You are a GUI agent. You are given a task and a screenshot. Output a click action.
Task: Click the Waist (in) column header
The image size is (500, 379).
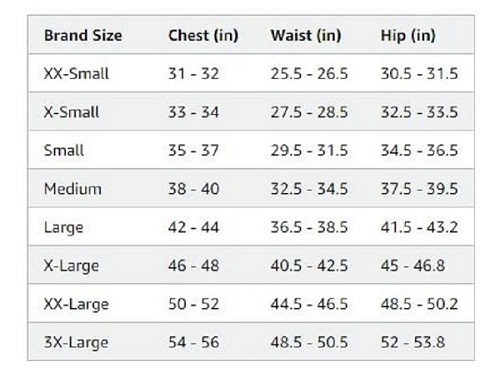[x=306, y=35]
